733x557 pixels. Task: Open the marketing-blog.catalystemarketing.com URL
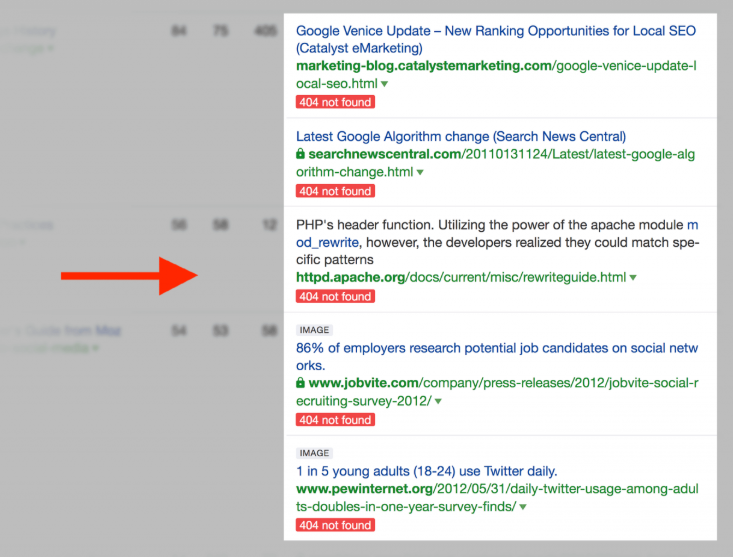tap(496, 74)
